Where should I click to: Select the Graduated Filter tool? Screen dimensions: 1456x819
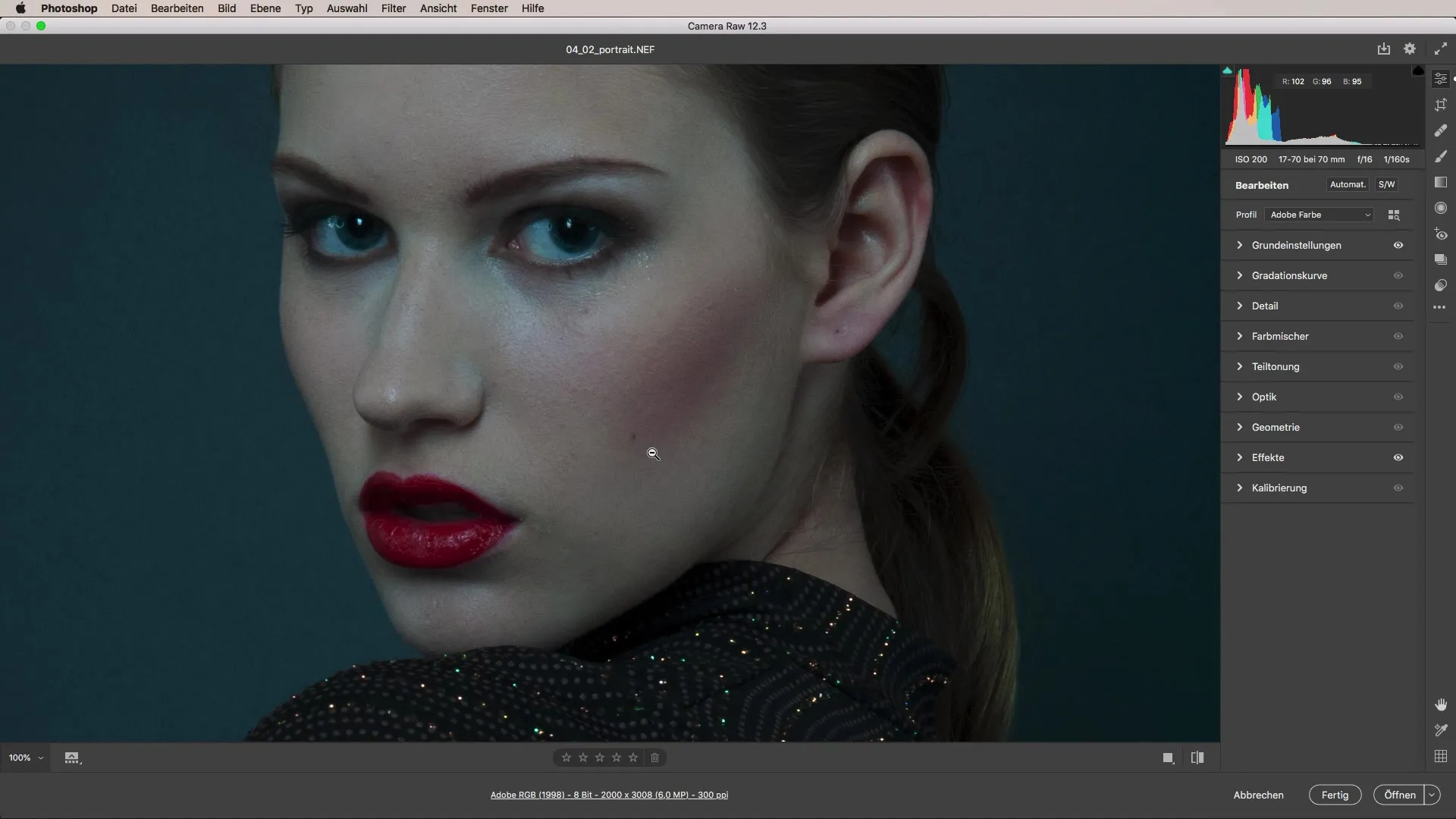click(1441, 182)
